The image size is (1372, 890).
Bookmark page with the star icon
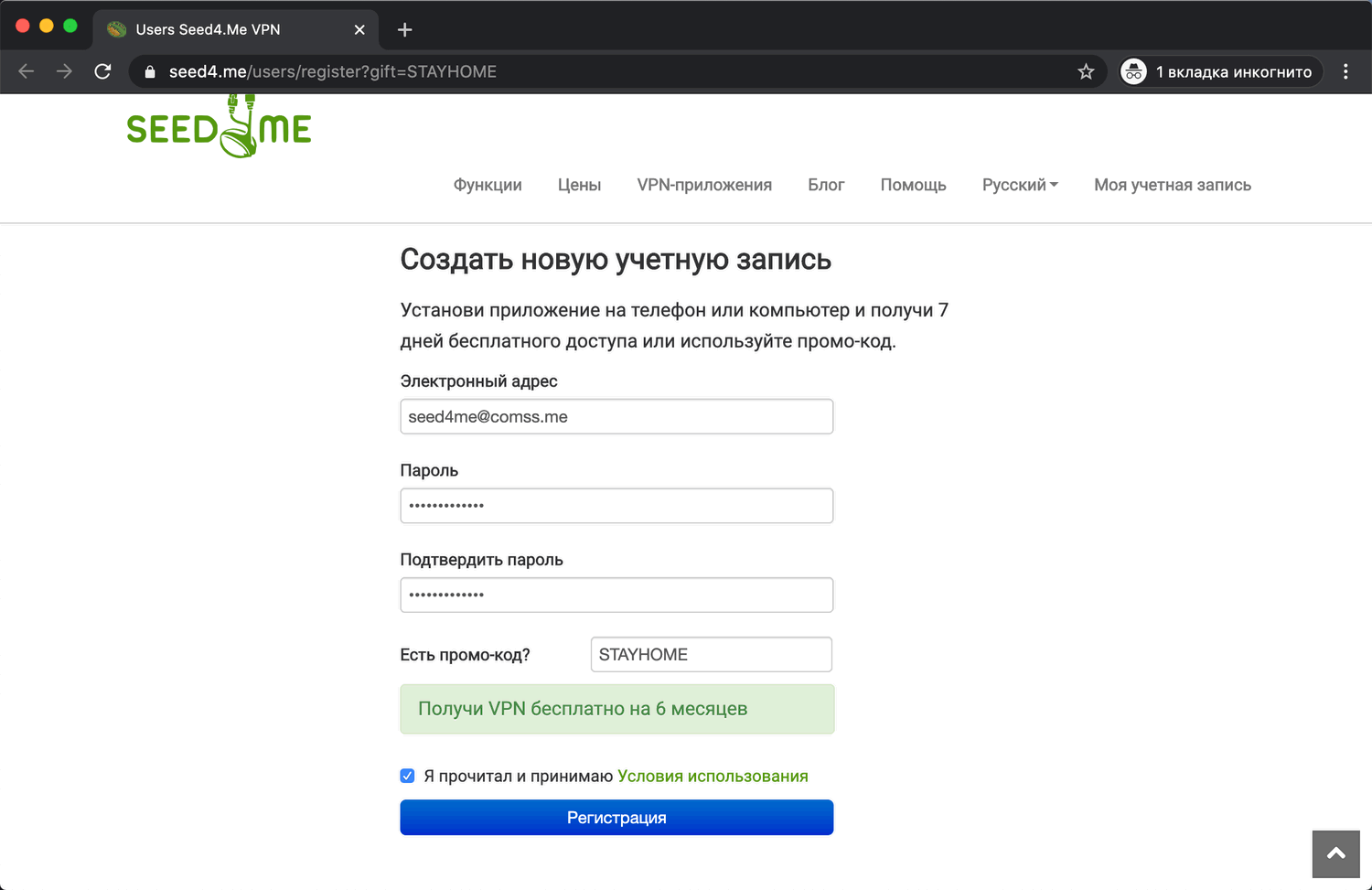(x=1086, y=71)
